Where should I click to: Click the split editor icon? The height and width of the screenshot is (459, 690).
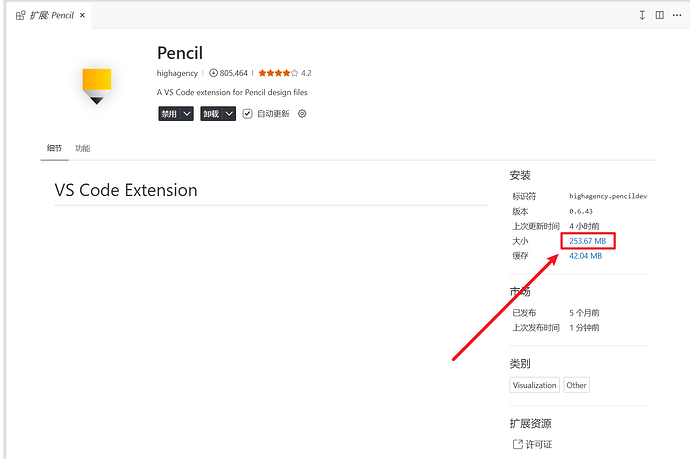pos(659,15)
